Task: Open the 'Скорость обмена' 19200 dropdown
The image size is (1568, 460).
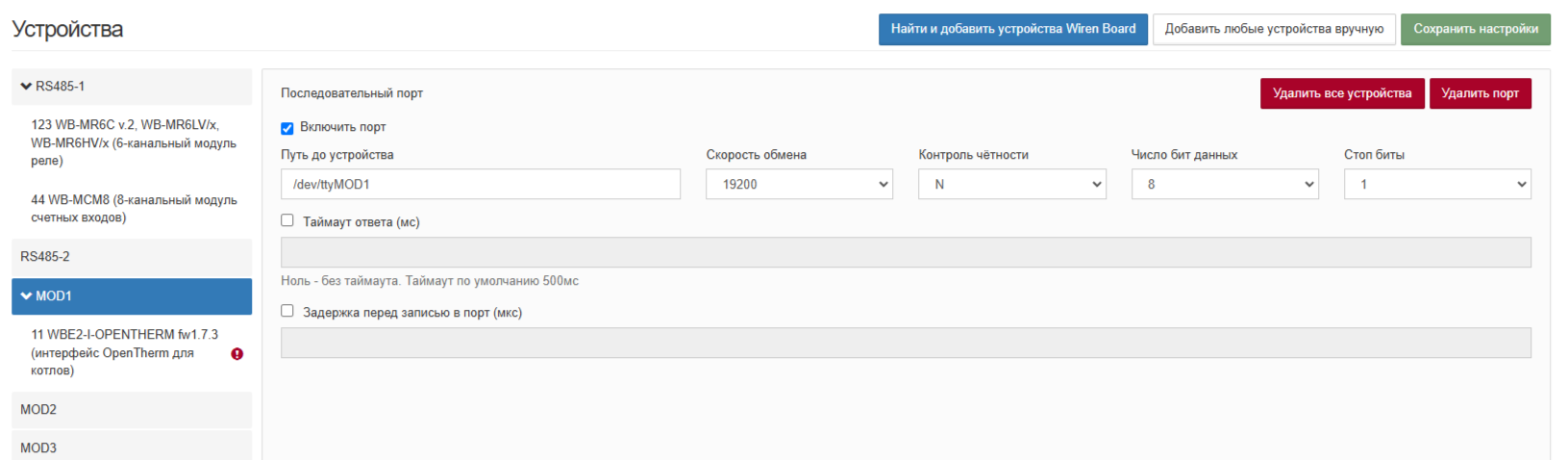Action: (x=799, y=184)
